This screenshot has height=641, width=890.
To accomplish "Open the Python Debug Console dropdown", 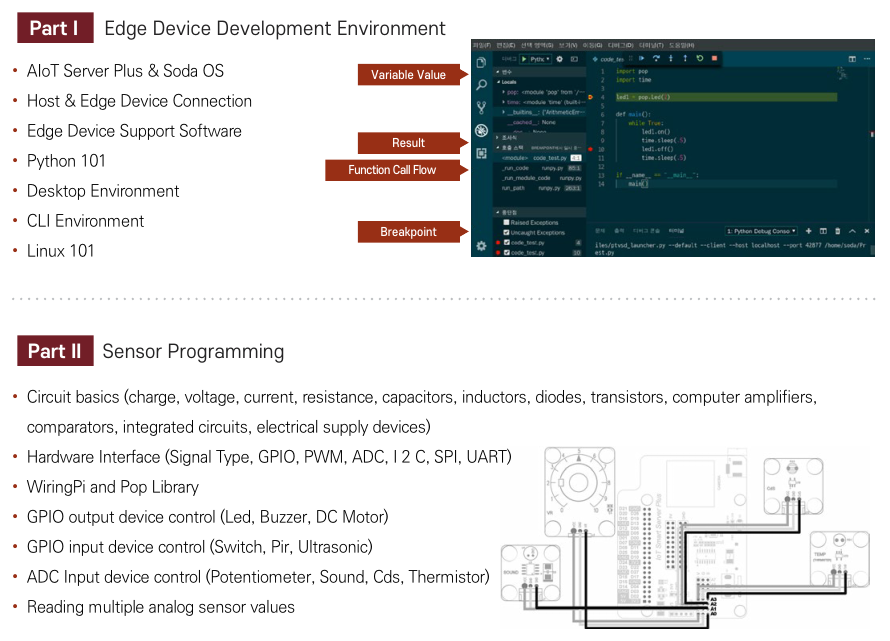I will tap(761, 231).
